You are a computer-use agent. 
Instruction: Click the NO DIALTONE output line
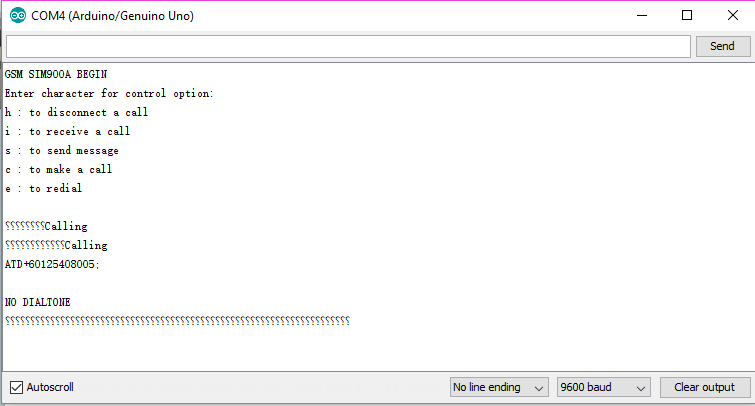coord(38,302)
